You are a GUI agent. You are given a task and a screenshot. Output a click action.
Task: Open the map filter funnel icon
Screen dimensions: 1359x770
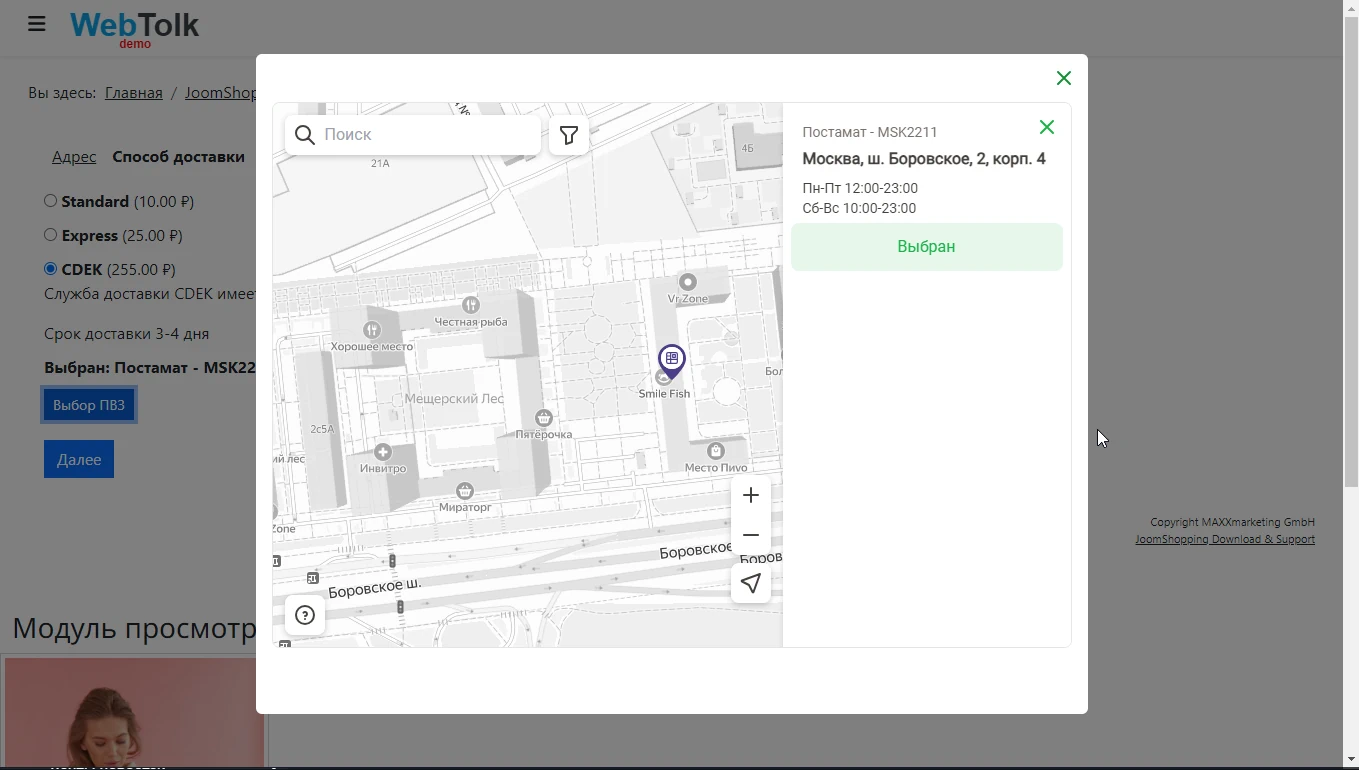569,135
